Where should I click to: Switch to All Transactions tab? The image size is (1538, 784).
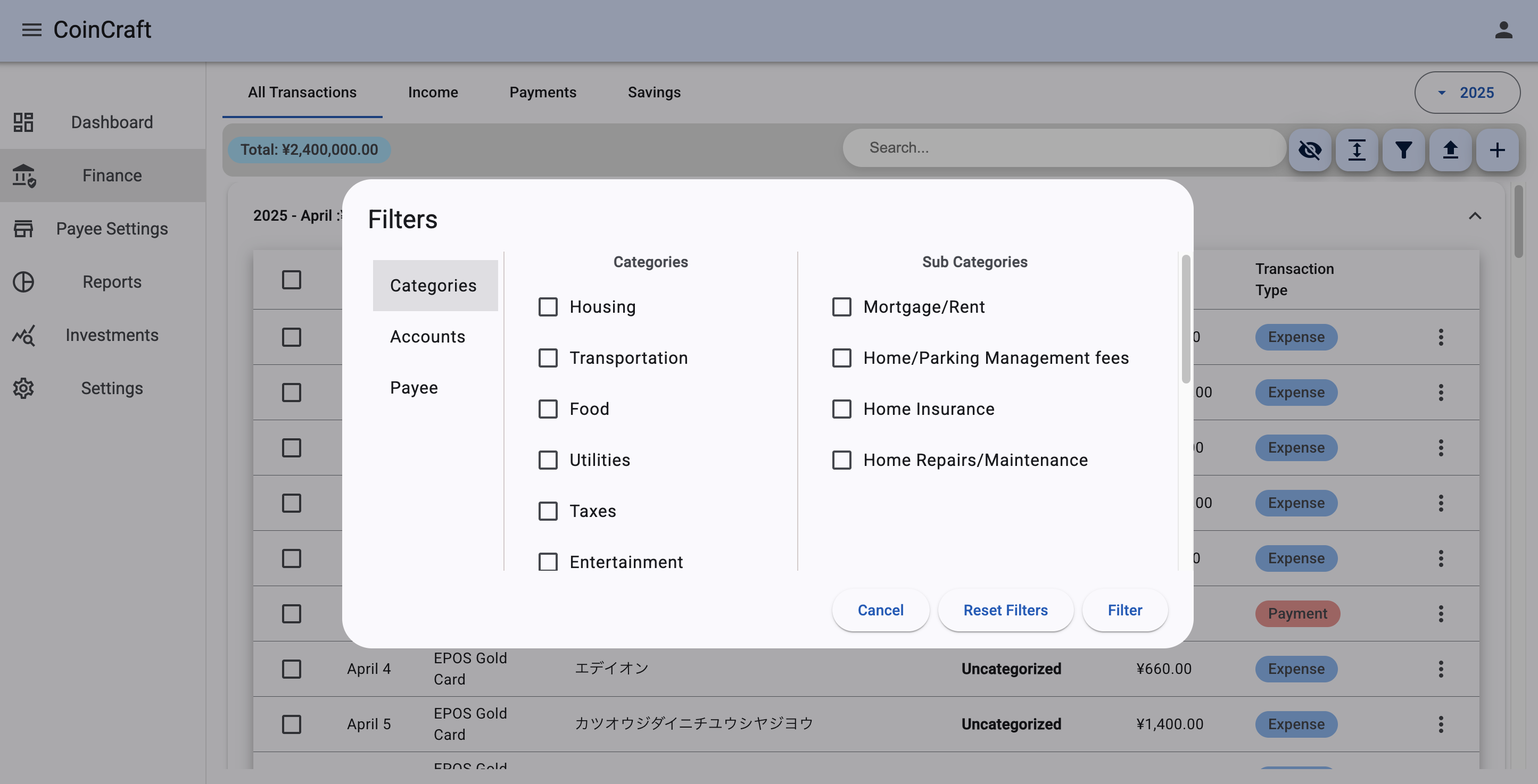coord(302,93)
